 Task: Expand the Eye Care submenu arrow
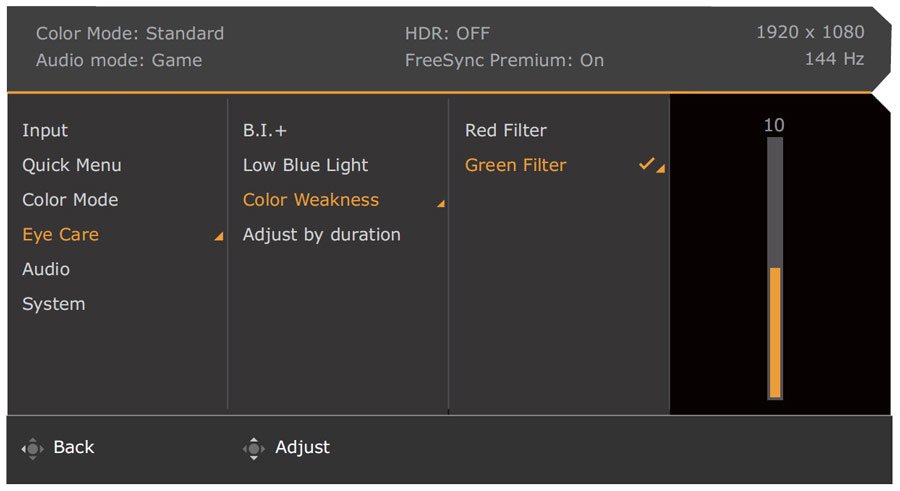(219, 236)
